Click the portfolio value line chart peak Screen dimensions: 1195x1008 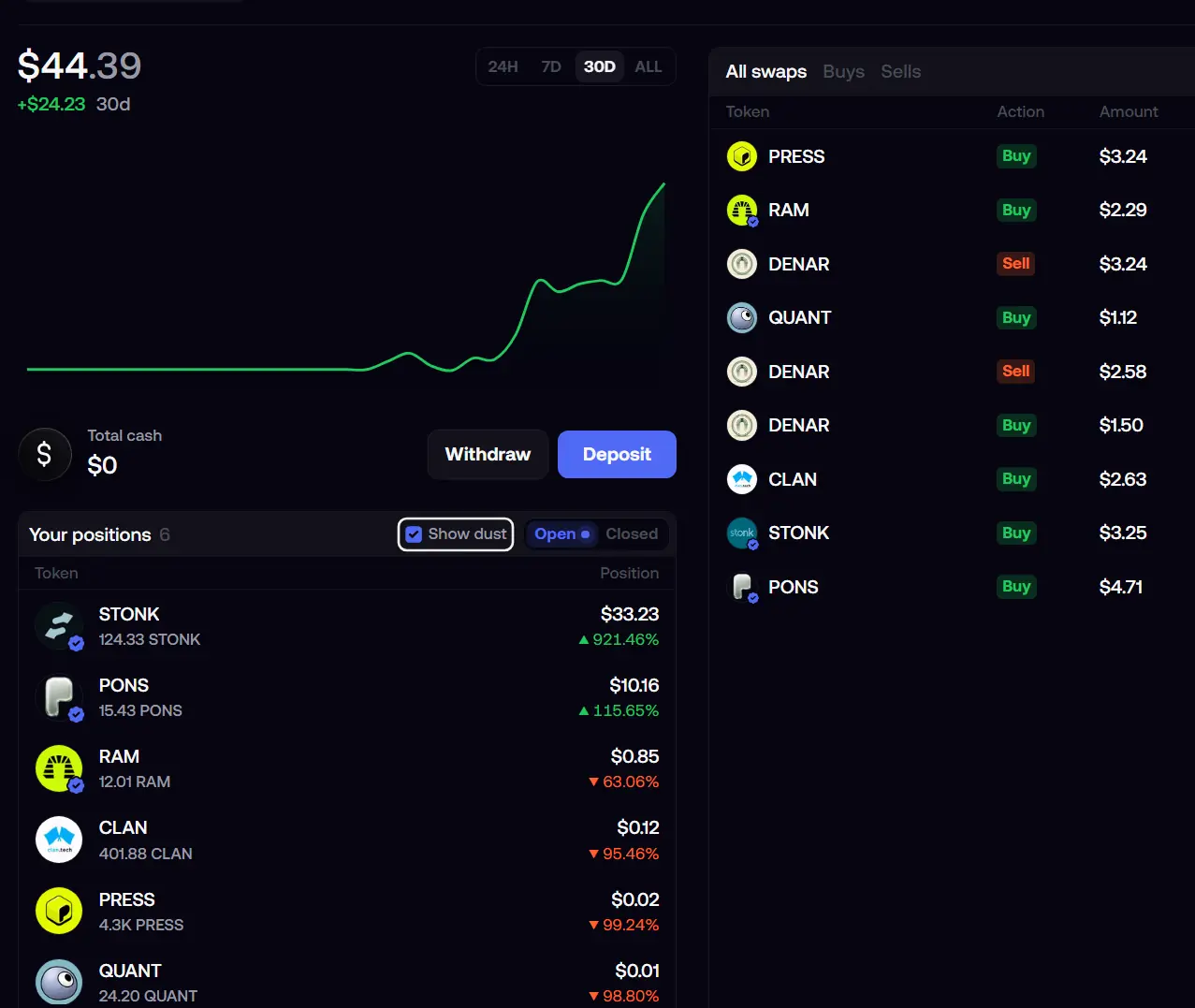[663, 184]
